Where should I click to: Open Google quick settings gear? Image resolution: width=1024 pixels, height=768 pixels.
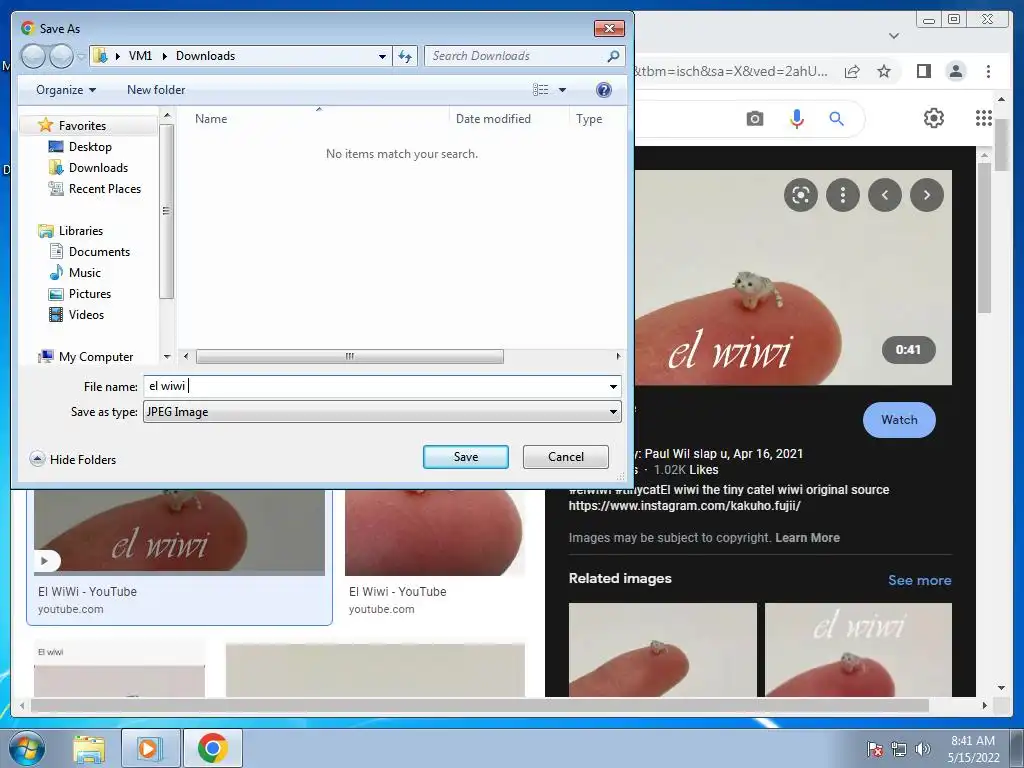pos(934,118)
